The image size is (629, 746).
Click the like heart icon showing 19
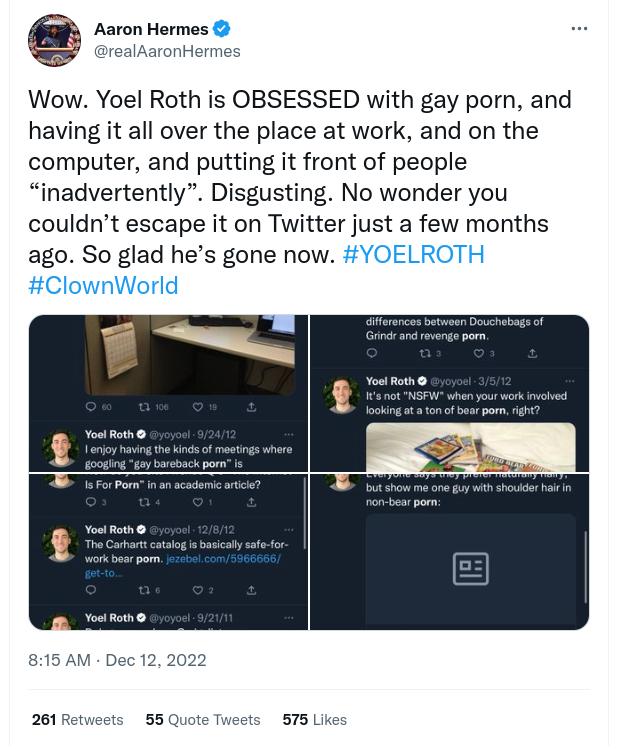tap(200, 407)
